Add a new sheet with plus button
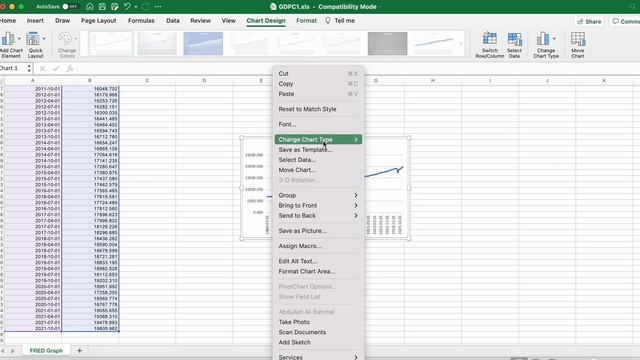 [80, 350]
